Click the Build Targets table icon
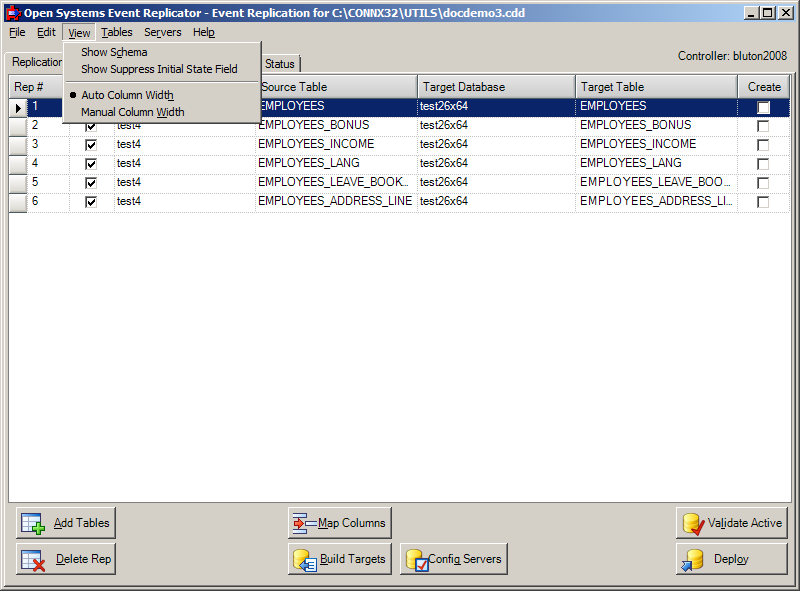The width and height of the screenshot is (800, 591). pos(305,559)
